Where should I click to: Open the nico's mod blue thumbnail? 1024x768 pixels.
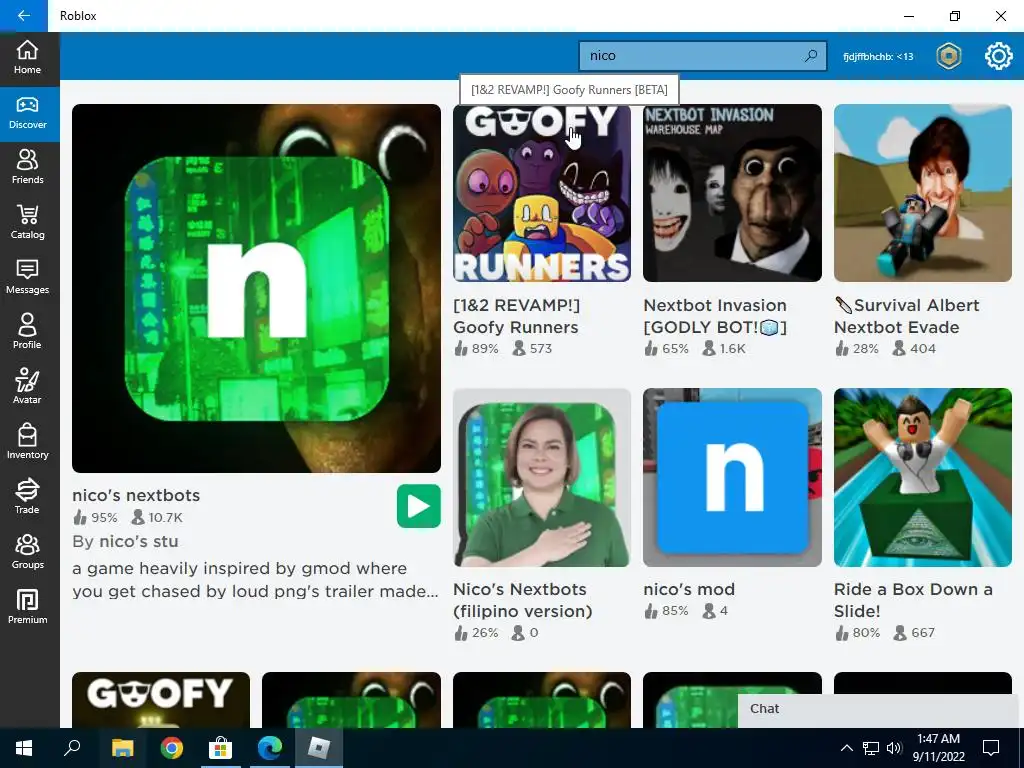click(x=732, y=477)
